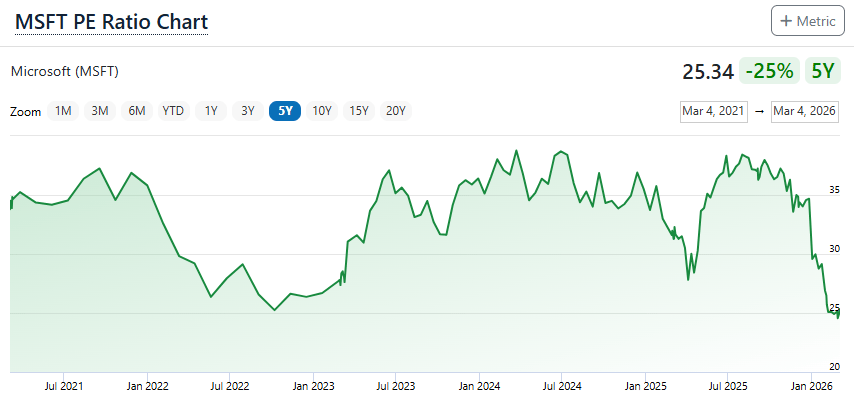The height and width of the screenshot is (417, 854).
Task: Click the Jan 2022 axis label
Action: pos(148,387)
